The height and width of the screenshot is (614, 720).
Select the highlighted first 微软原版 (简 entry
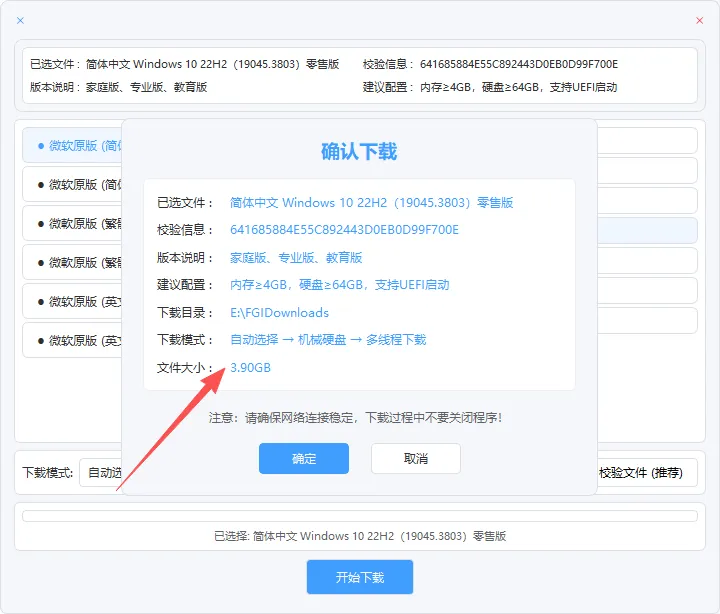point(73,145)
